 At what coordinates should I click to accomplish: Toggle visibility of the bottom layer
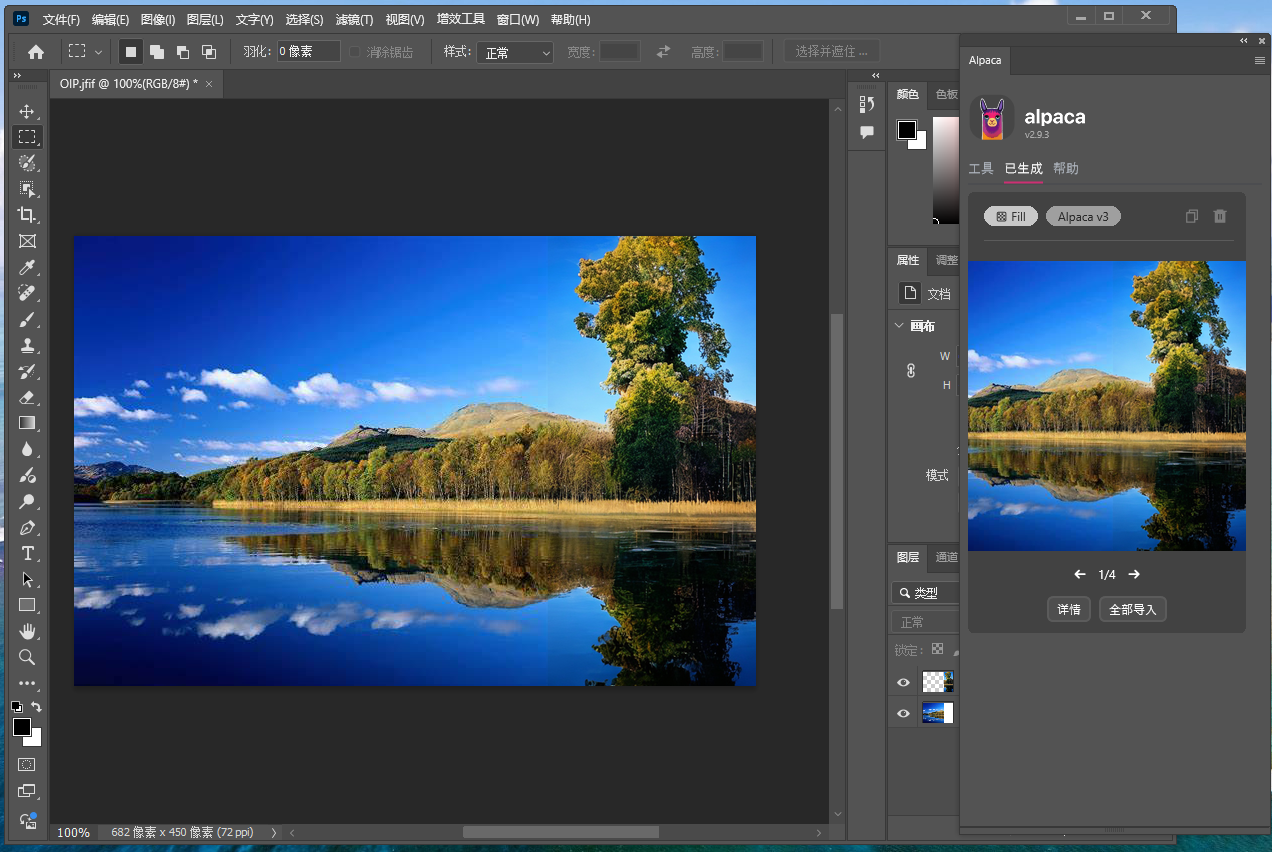coord(904,713)
